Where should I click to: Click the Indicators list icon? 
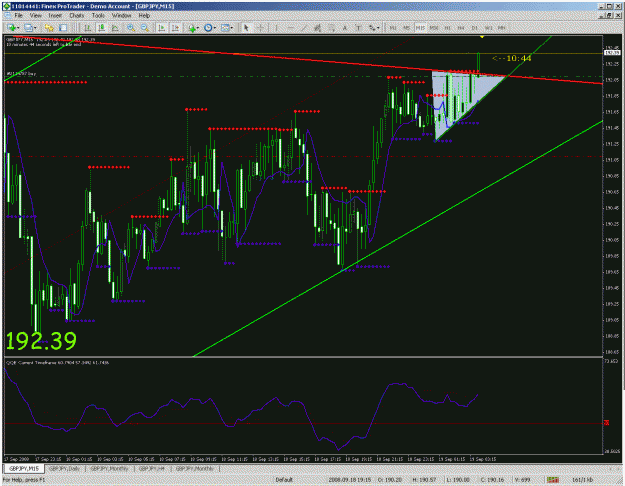point(192,28)
